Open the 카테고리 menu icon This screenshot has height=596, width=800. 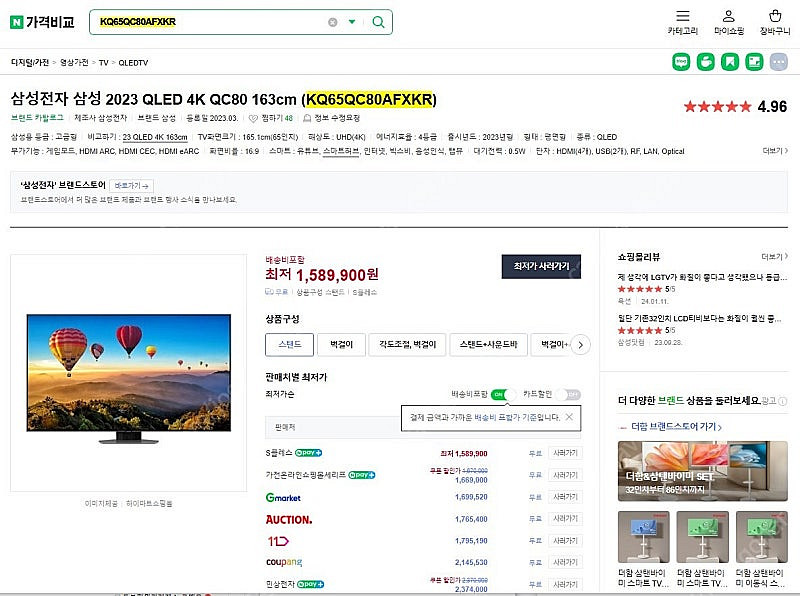(682, 23)
